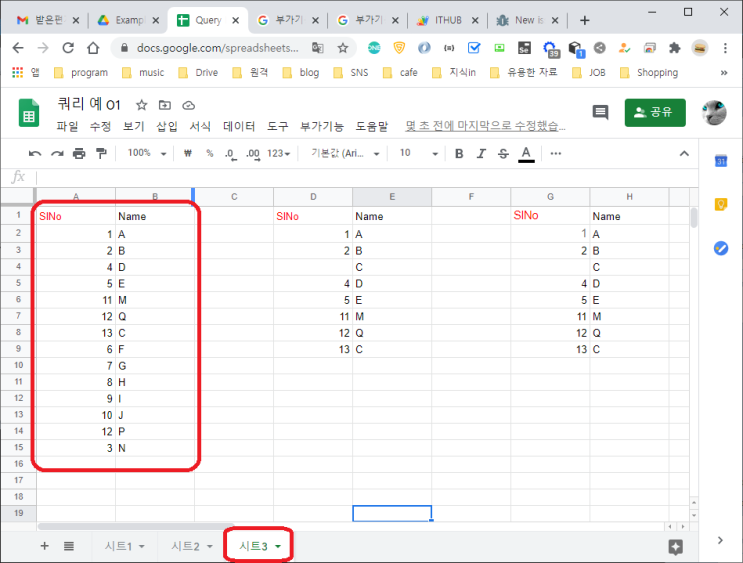Decrease decimal places
The image size is (743, 563).
coord(230,154)
